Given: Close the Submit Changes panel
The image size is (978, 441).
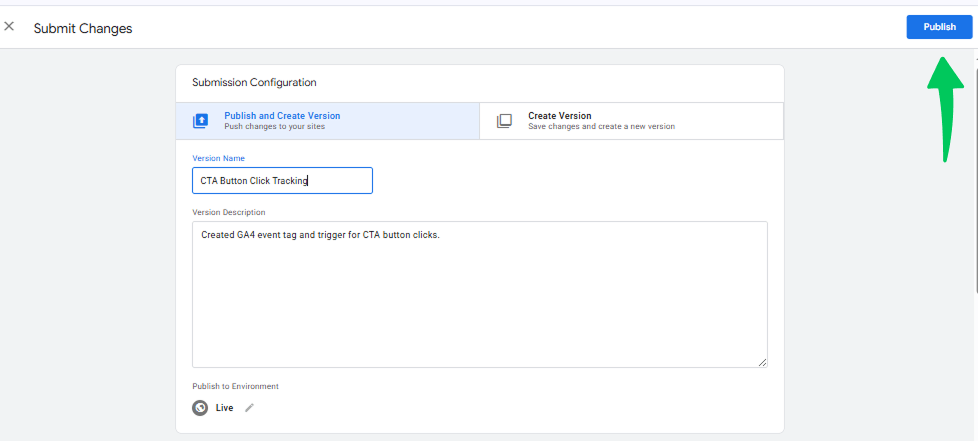Looking at the screenshot, I should [9, 27].
